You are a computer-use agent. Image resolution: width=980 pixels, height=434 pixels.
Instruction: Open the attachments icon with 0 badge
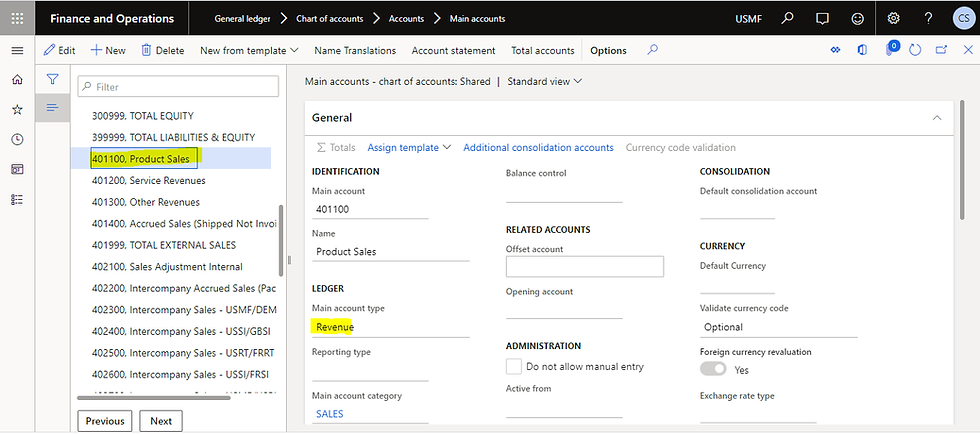tap(891, 49)
